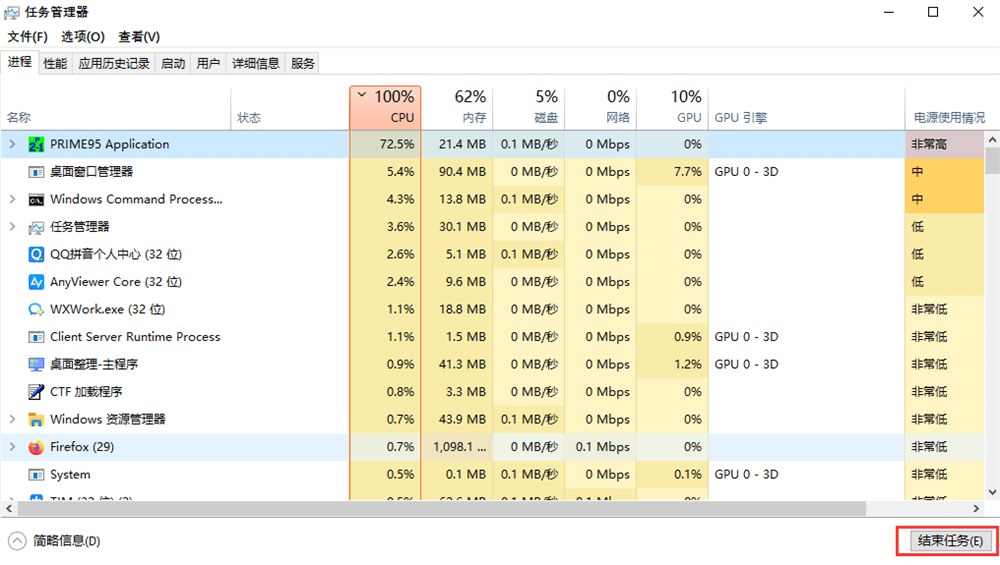The image size is (1000, 565).
Task: Click the QQ拼音个人中心 icon
Action: [37, 254]
